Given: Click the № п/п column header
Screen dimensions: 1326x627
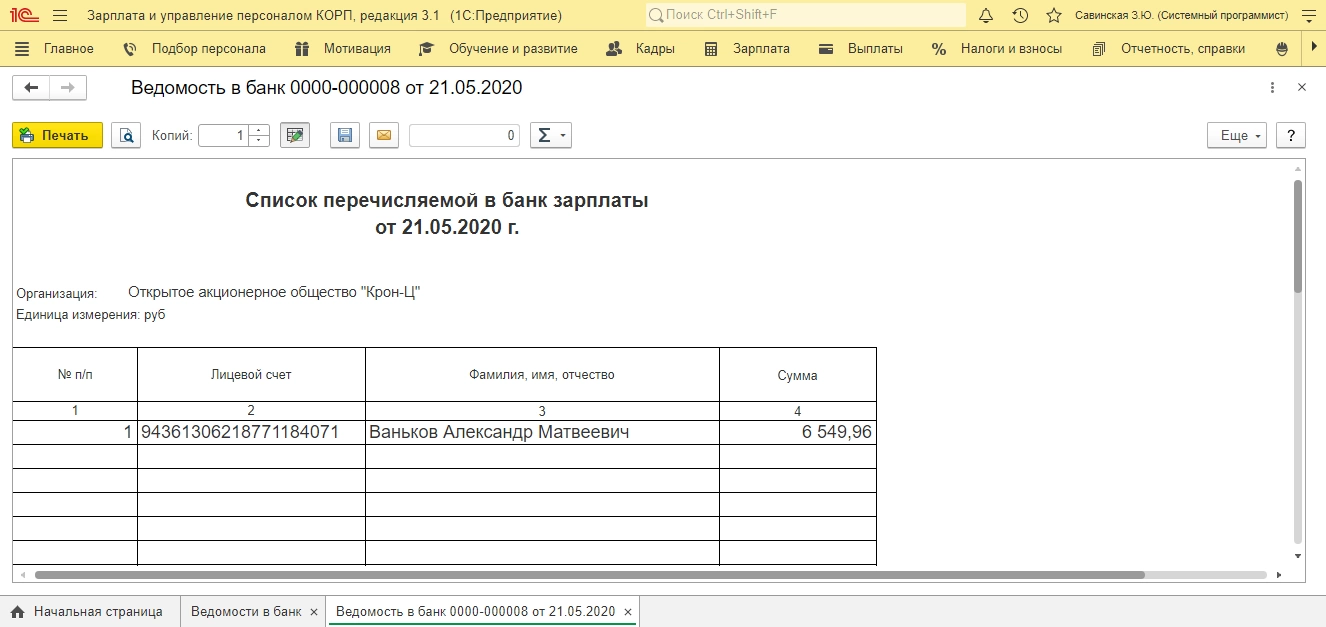Looking at the screenshot, I should (75, 375).
